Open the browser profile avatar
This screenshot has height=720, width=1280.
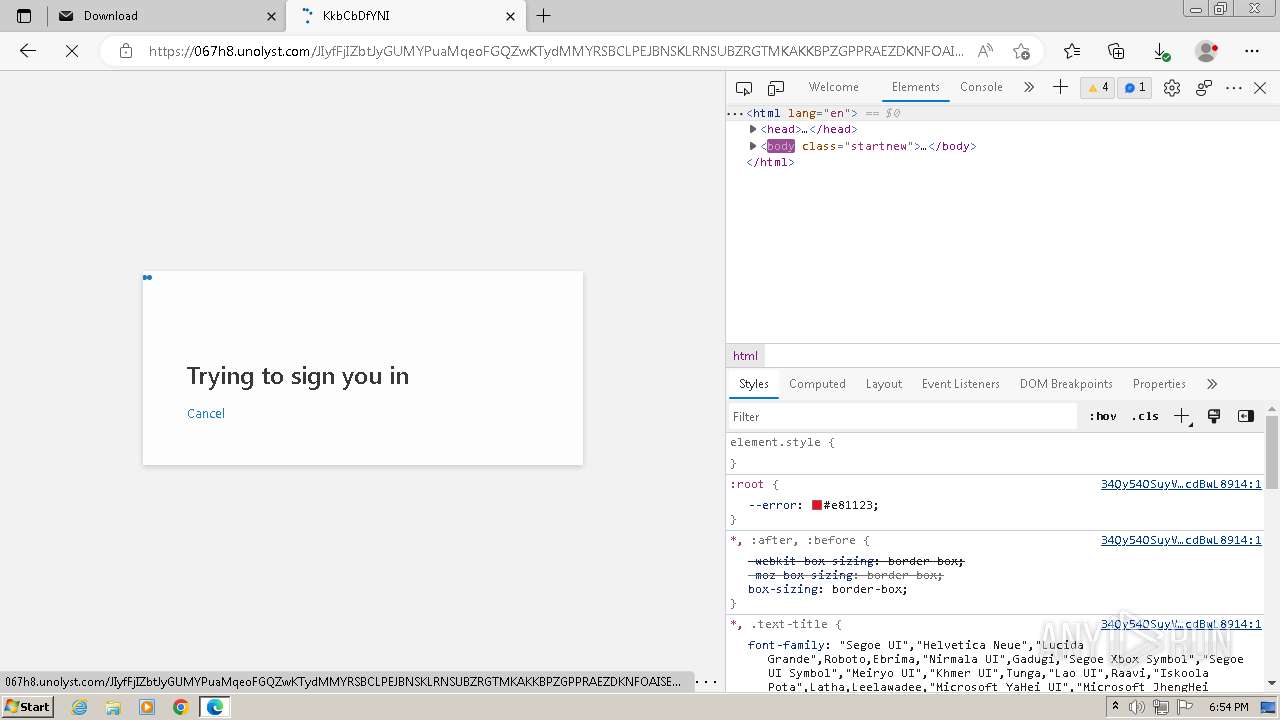tap(1207, 51)
